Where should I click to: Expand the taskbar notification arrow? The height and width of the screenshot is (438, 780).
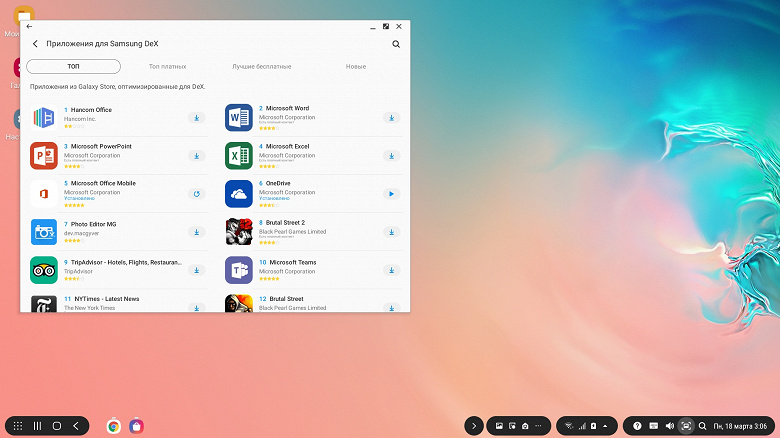(x=474, y=426)
